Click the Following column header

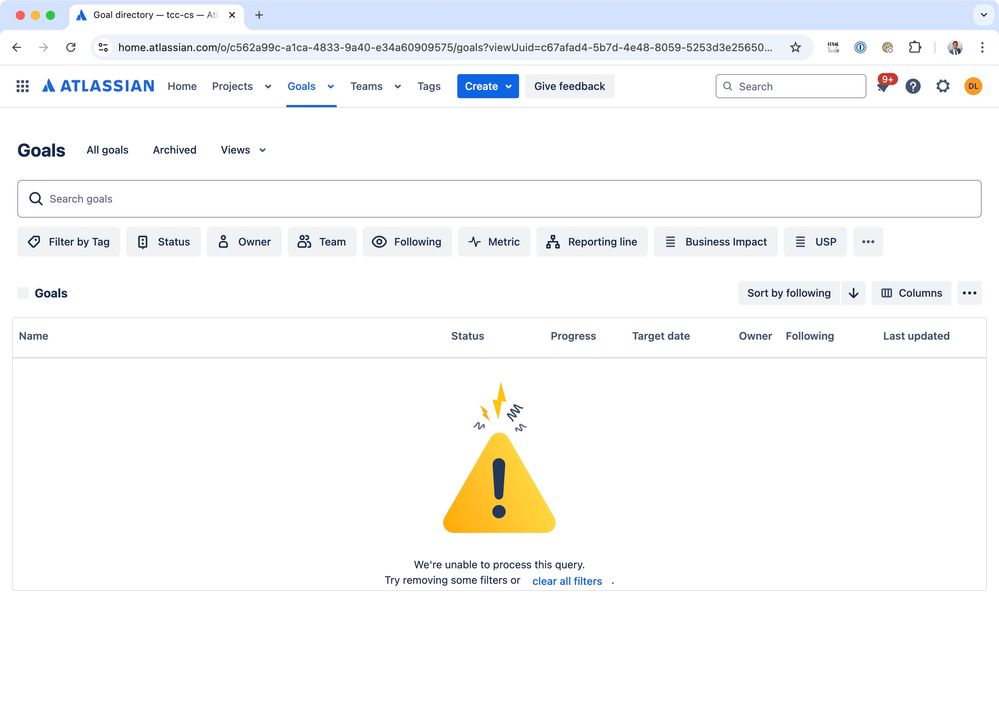pyautogui.click(x=810, y=336)
